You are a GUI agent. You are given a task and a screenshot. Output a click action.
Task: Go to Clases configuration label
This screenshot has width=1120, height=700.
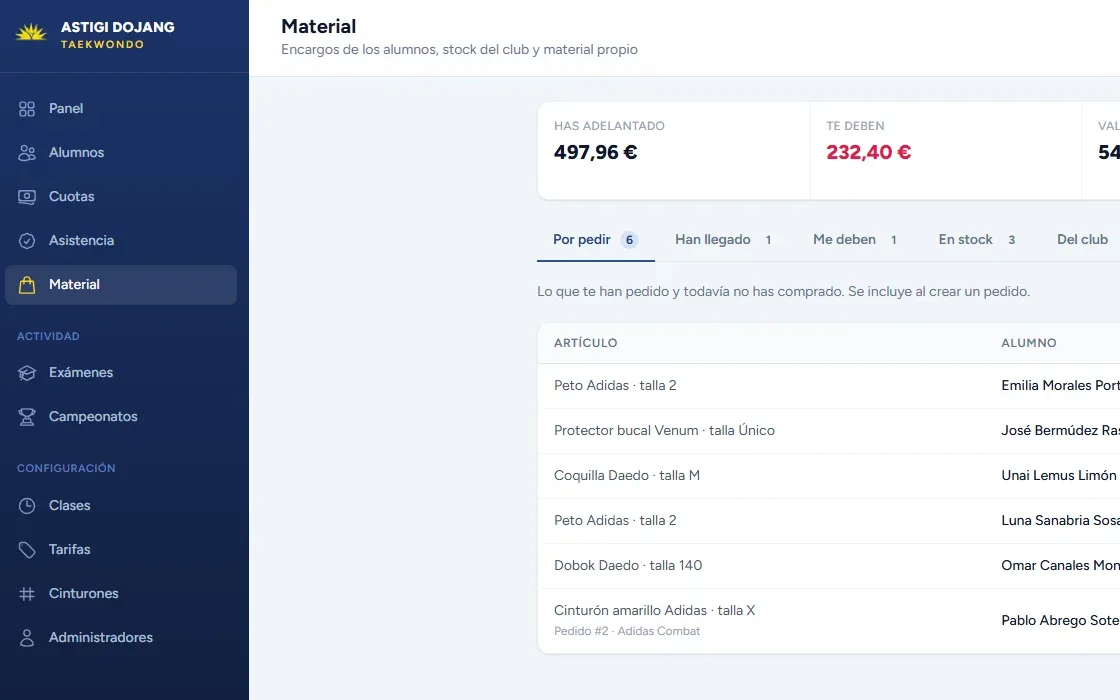(x=69, y=506)
